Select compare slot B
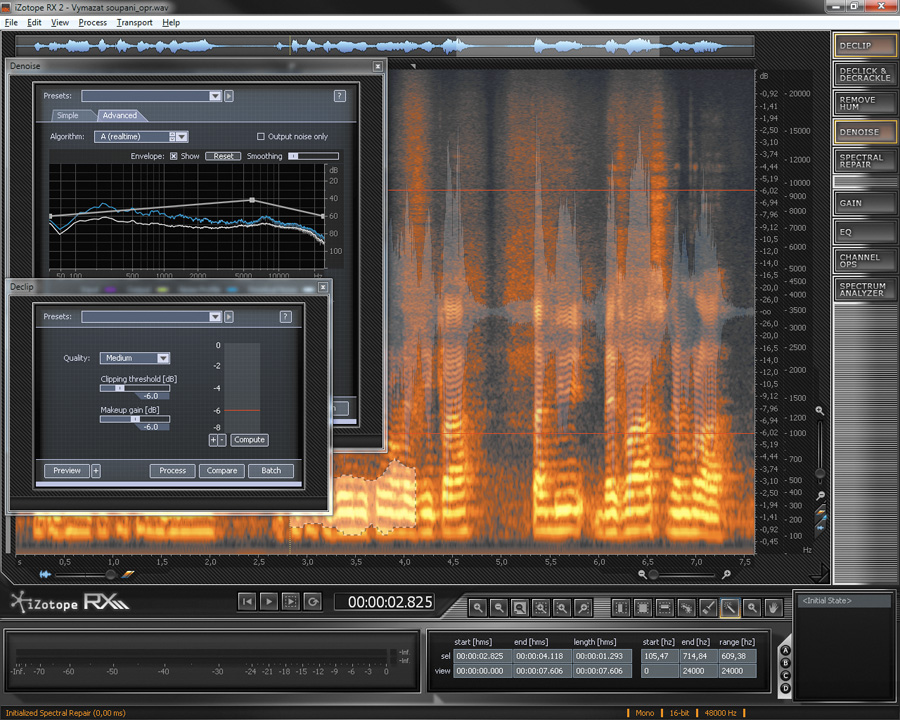 point(785,663)
